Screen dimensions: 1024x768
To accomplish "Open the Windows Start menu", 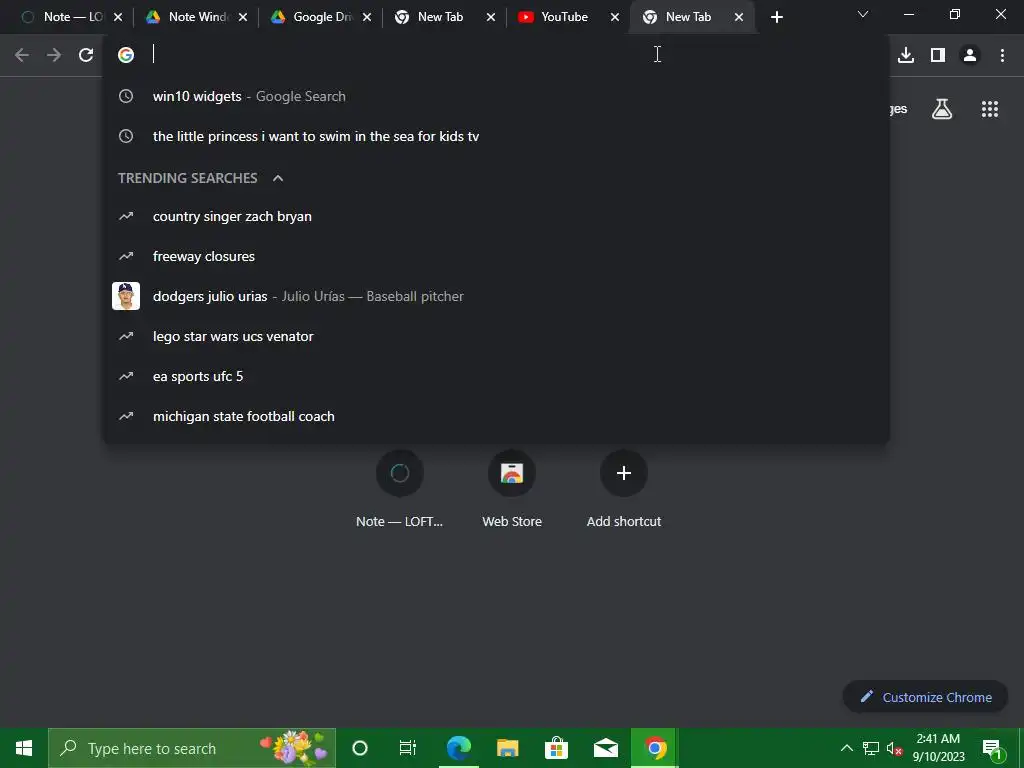I will 24,748.
